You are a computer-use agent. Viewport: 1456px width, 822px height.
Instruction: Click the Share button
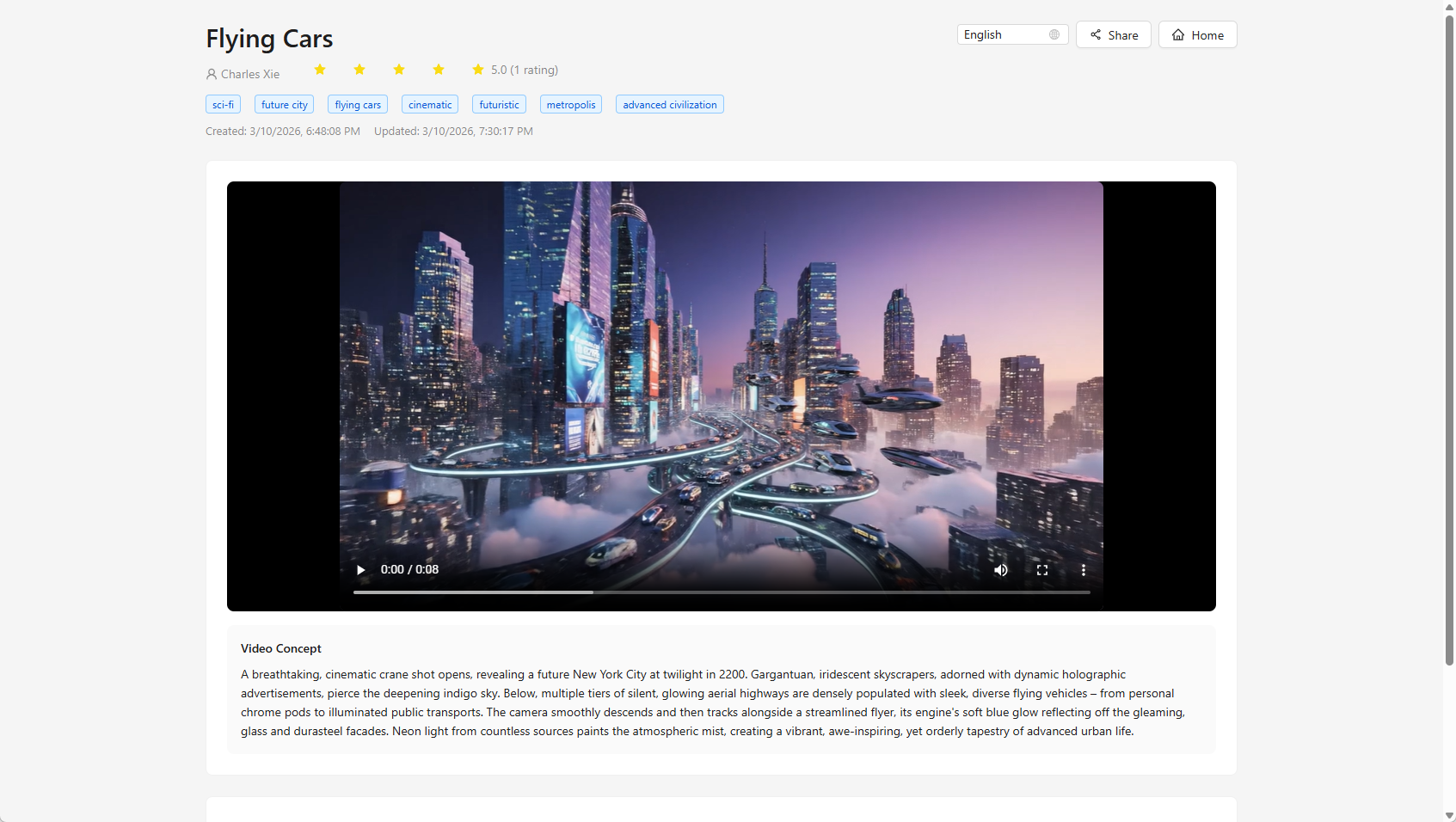[1113, 35]
